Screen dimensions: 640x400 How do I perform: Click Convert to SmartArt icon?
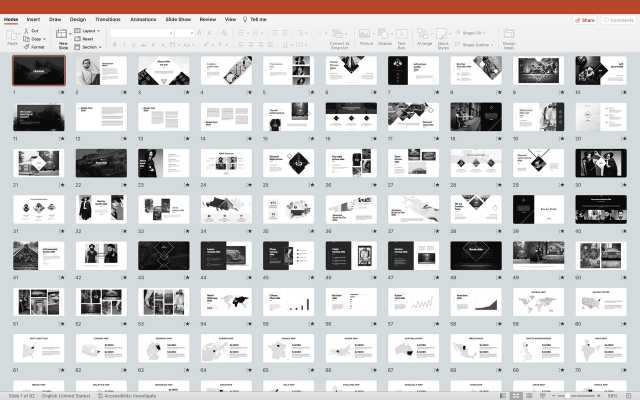click(339, 35)
